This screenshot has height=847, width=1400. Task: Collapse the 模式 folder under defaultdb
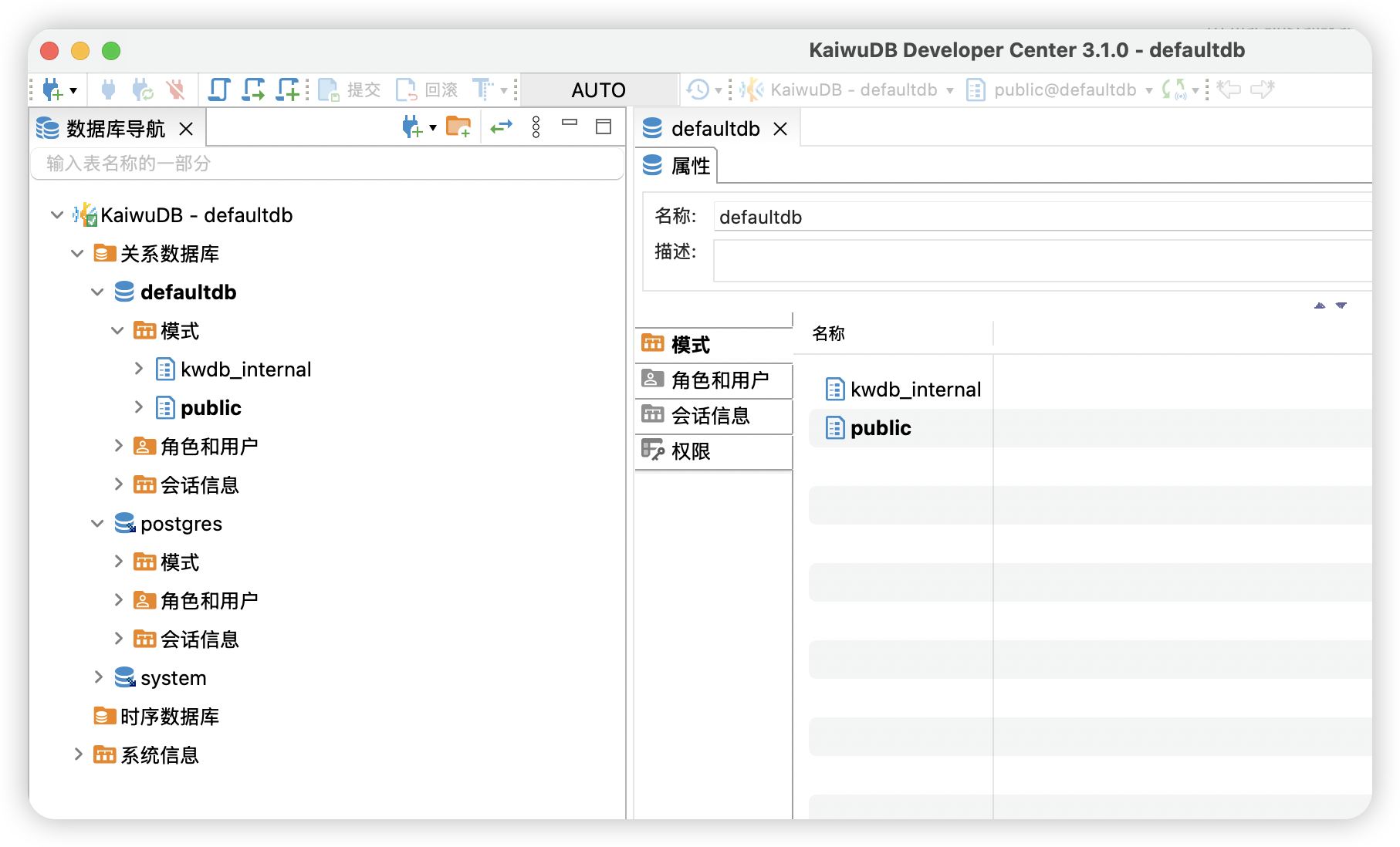(117, 331)
